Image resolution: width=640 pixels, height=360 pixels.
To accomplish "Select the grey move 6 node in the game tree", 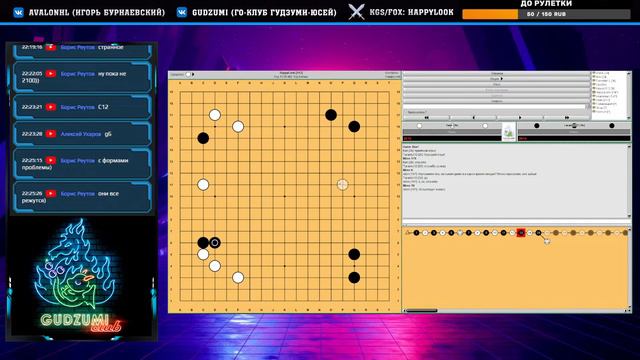I will (x=460, y=233).
